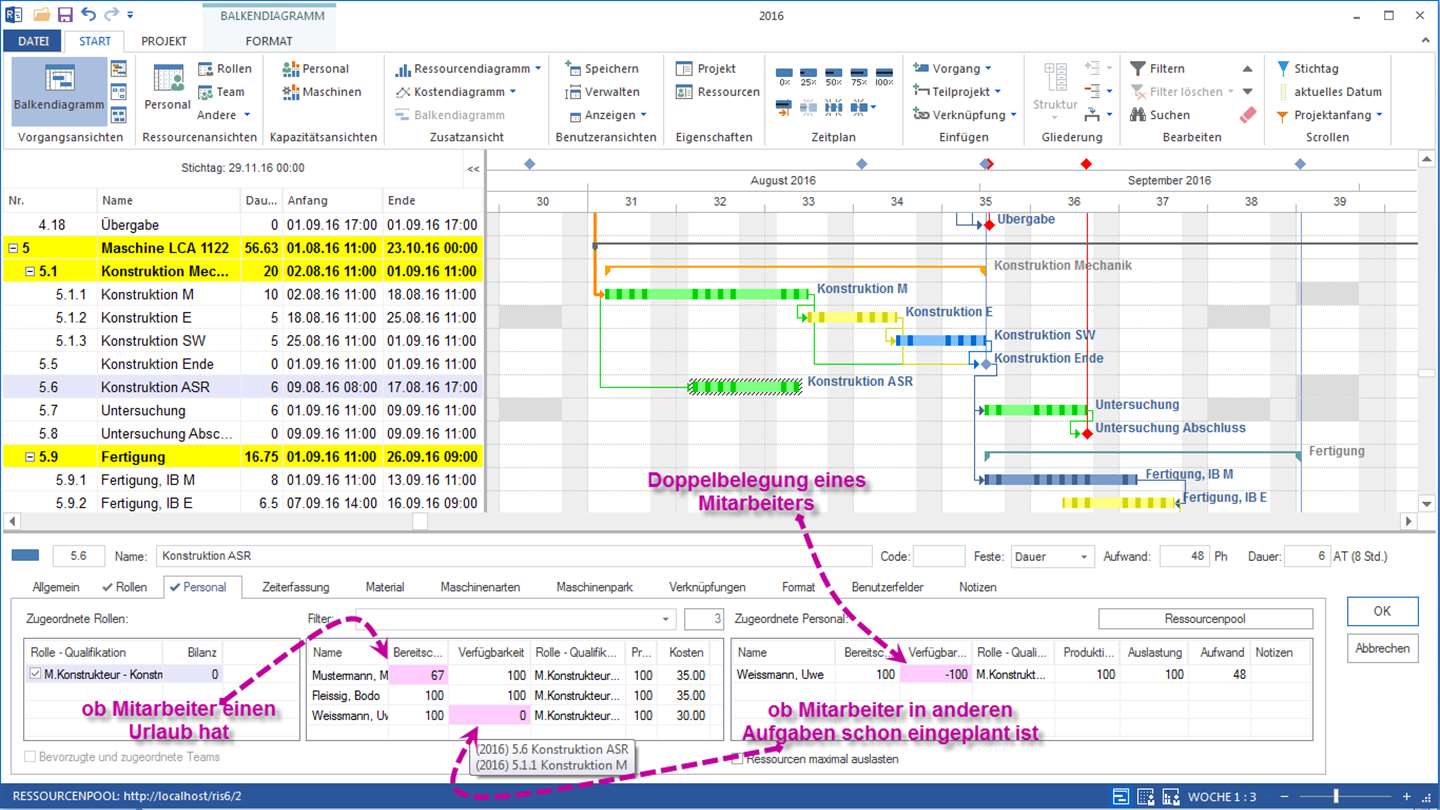Set task progress to 100%
This screenshot has width=1440, height=810.
point(884,76)
